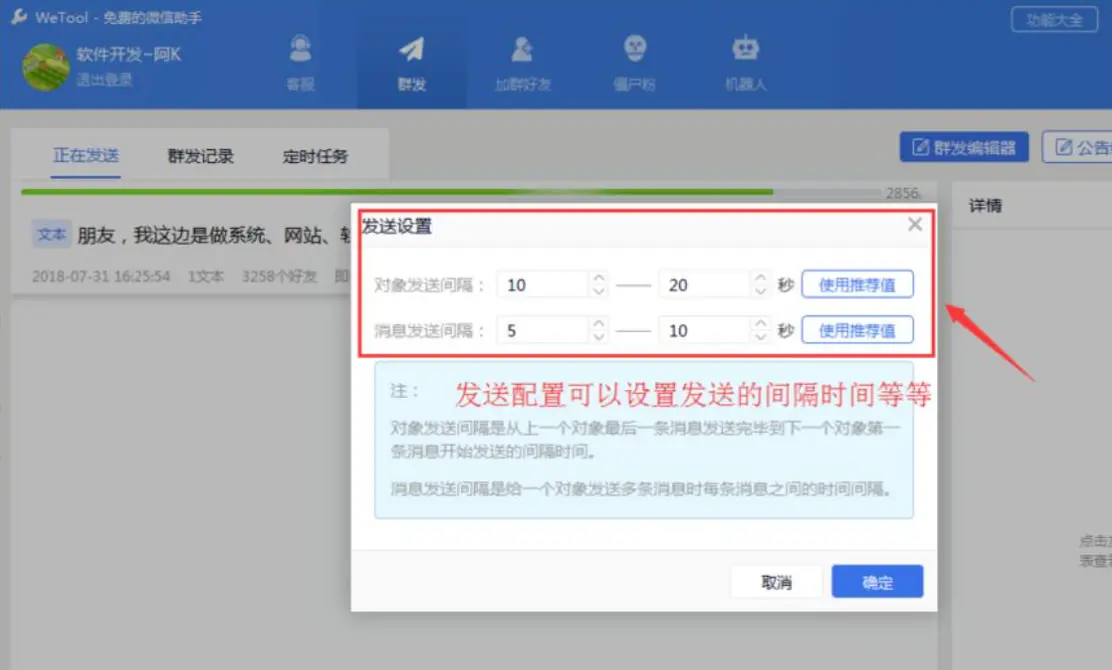Use recommended value for 消息发送间隔

coord(857,330)
